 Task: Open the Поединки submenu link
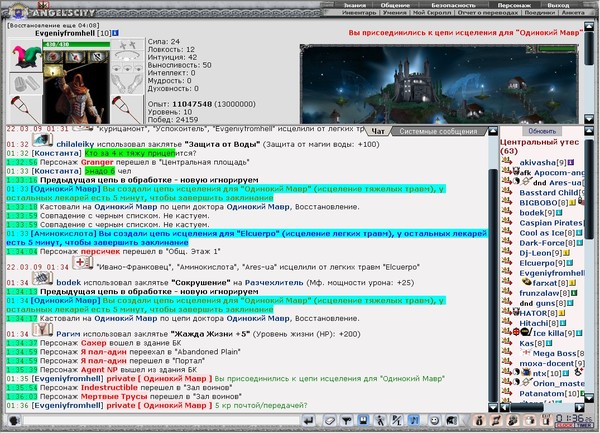pyautogui.click(x=539, y=12)
